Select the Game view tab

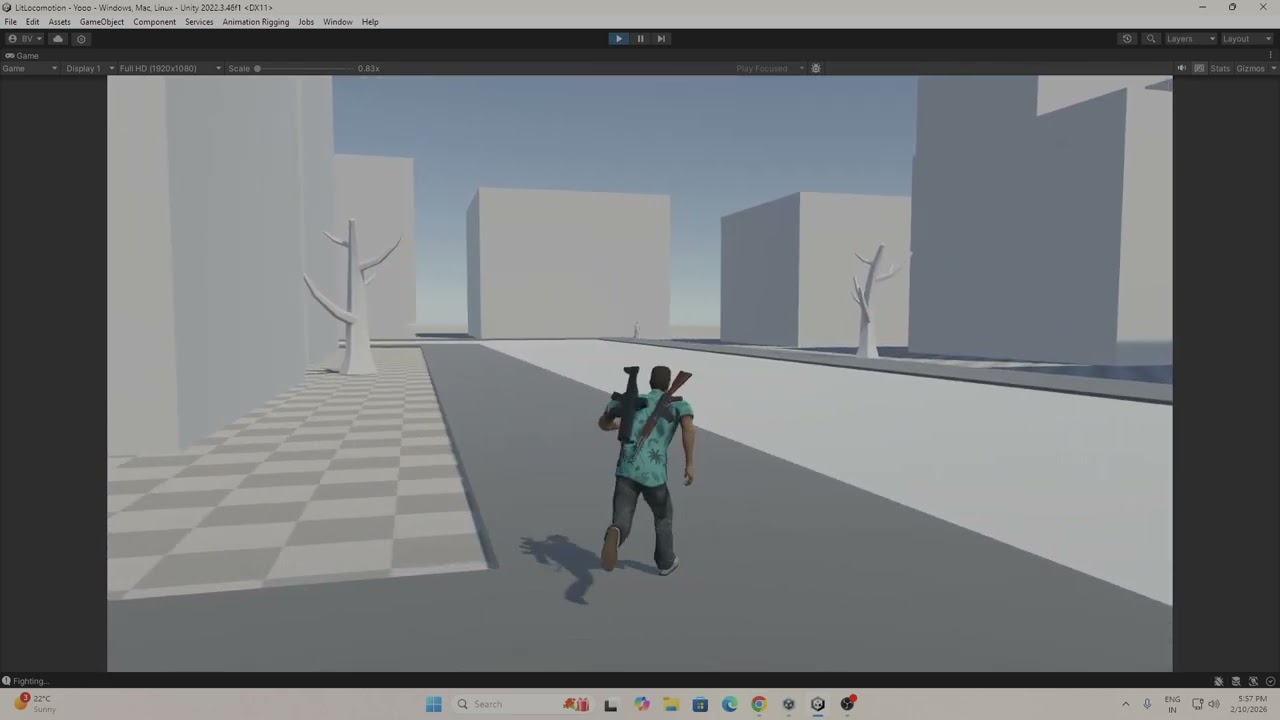[x=22, y=56]
